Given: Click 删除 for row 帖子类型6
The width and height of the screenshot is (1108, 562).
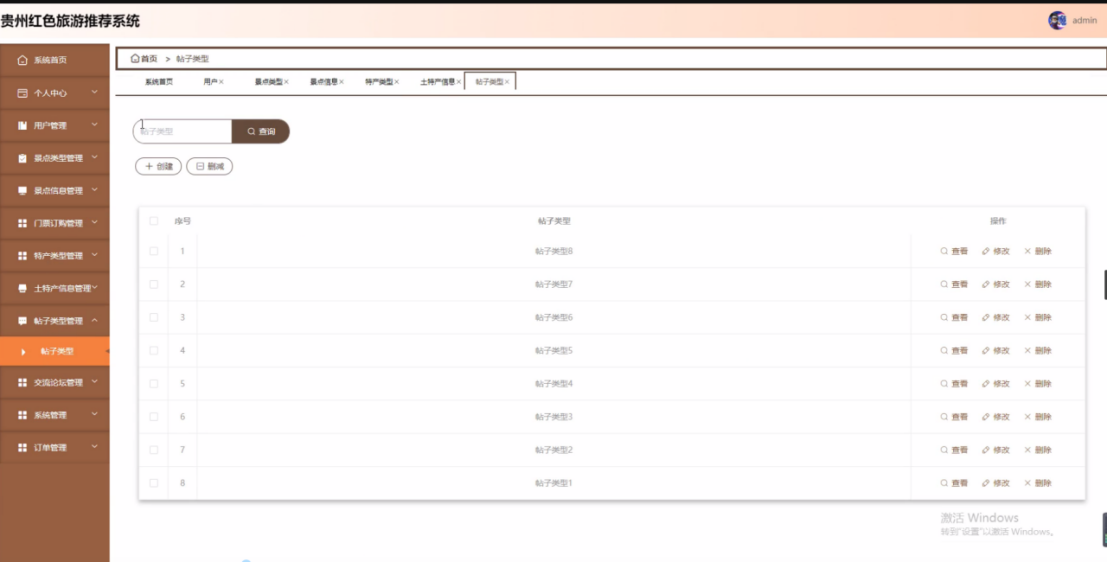Looking at the screenshot, I should click(1038, 317).
